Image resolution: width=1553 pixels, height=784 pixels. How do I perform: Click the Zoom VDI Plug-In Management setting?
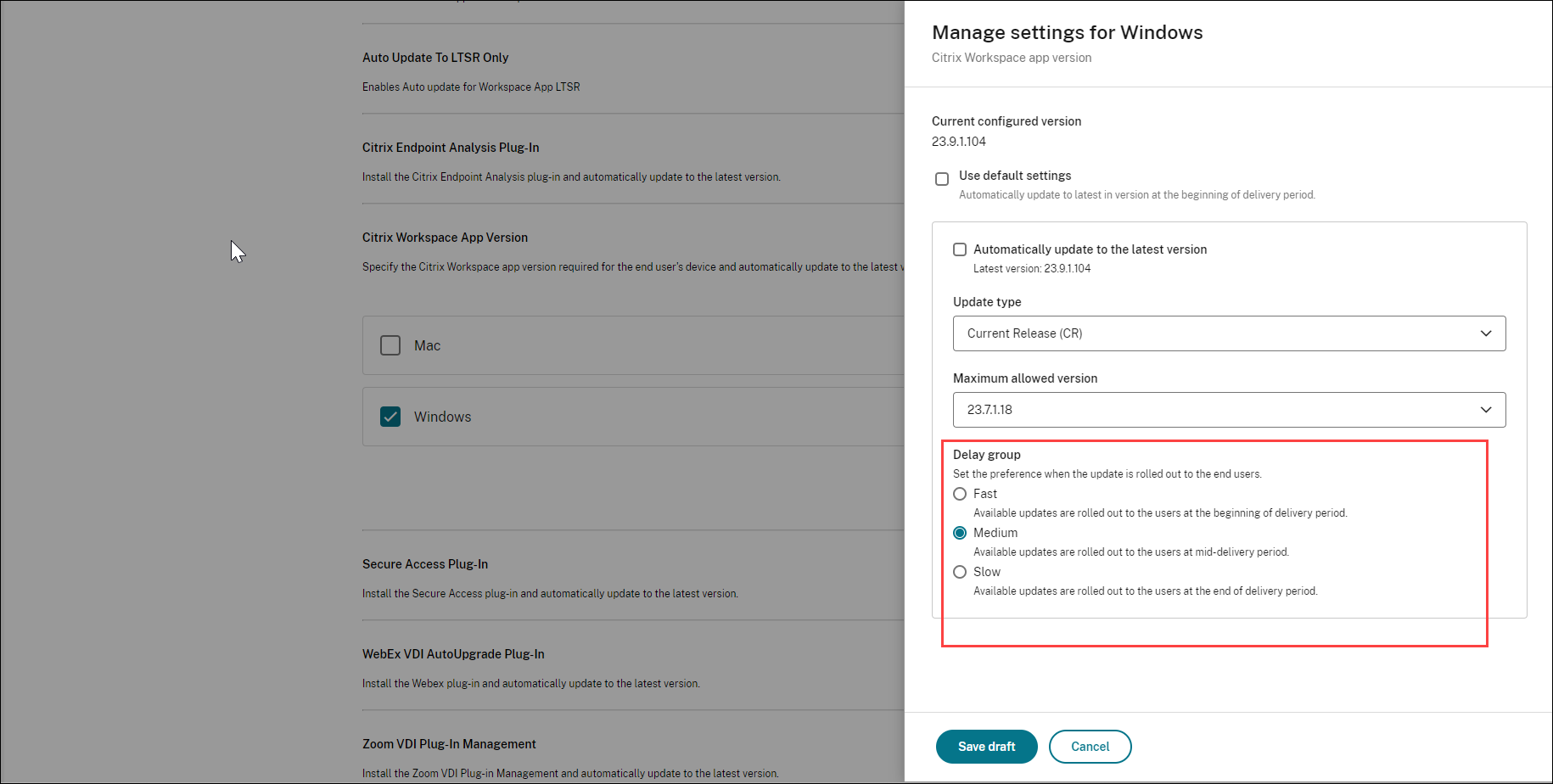click(x=449, y=744)
